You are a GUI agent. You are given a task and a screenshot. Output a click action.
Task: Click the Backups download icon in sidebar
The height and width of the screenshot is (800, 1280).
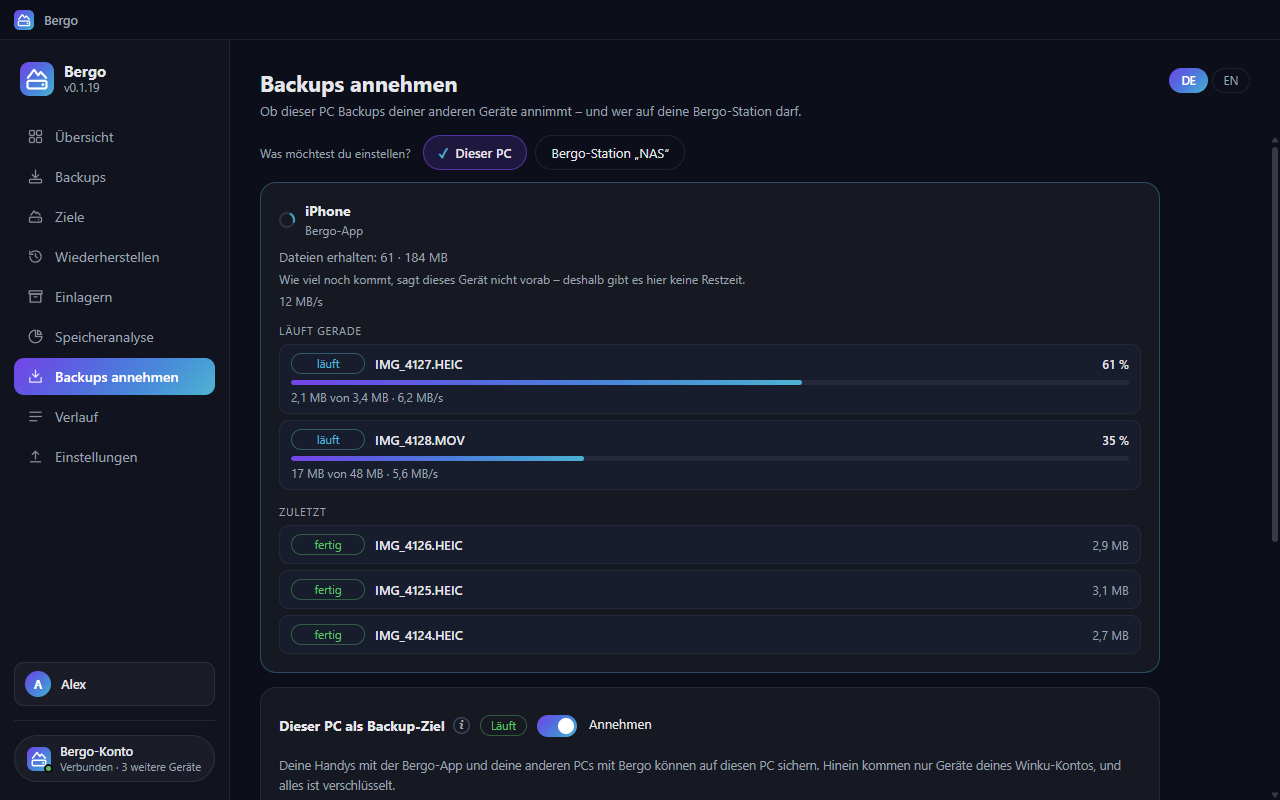click(36, 177)
